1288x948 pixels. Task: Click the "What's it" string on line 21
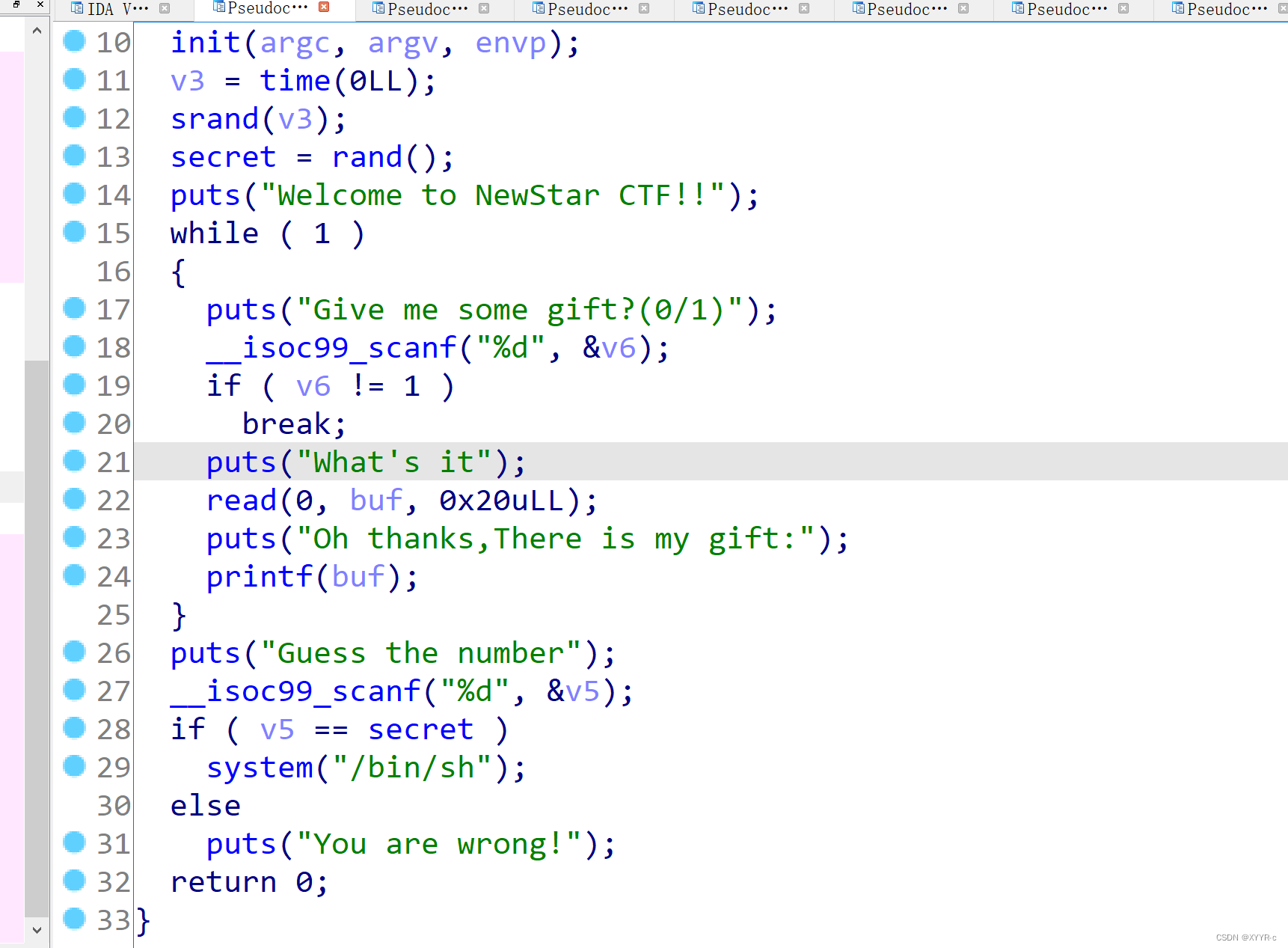[x=394, y=462]
